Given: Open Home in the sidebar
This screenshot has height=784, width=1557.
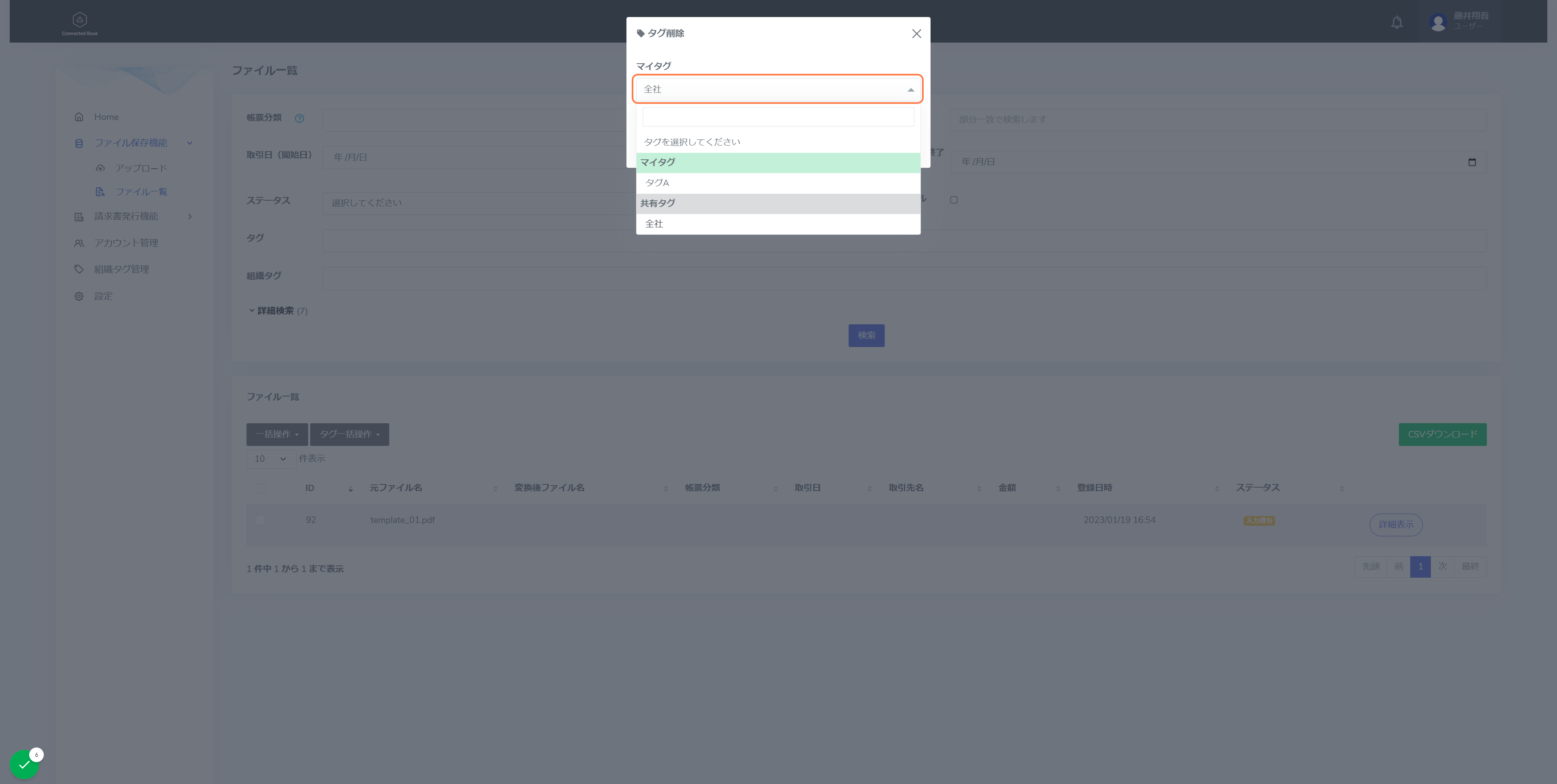Looking at the screenshot, I should [x=106, y=117].
